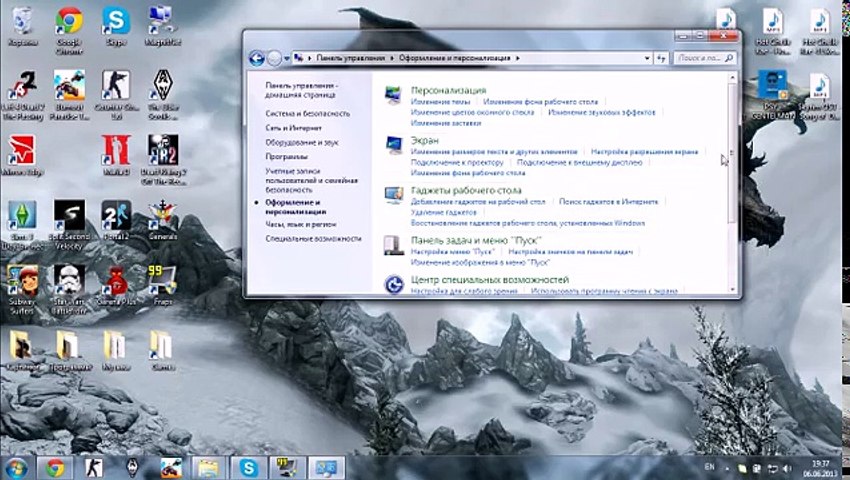Image resolution: width=850 pixels, height=480 pixels.
Task: Open the Персонализация category icon
Action: click(393, 95)
